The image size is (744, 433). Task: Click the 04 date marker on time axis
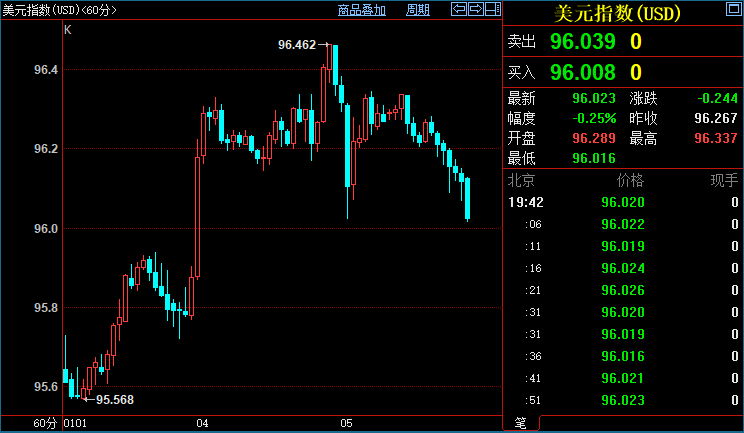(x=202, y=424)
